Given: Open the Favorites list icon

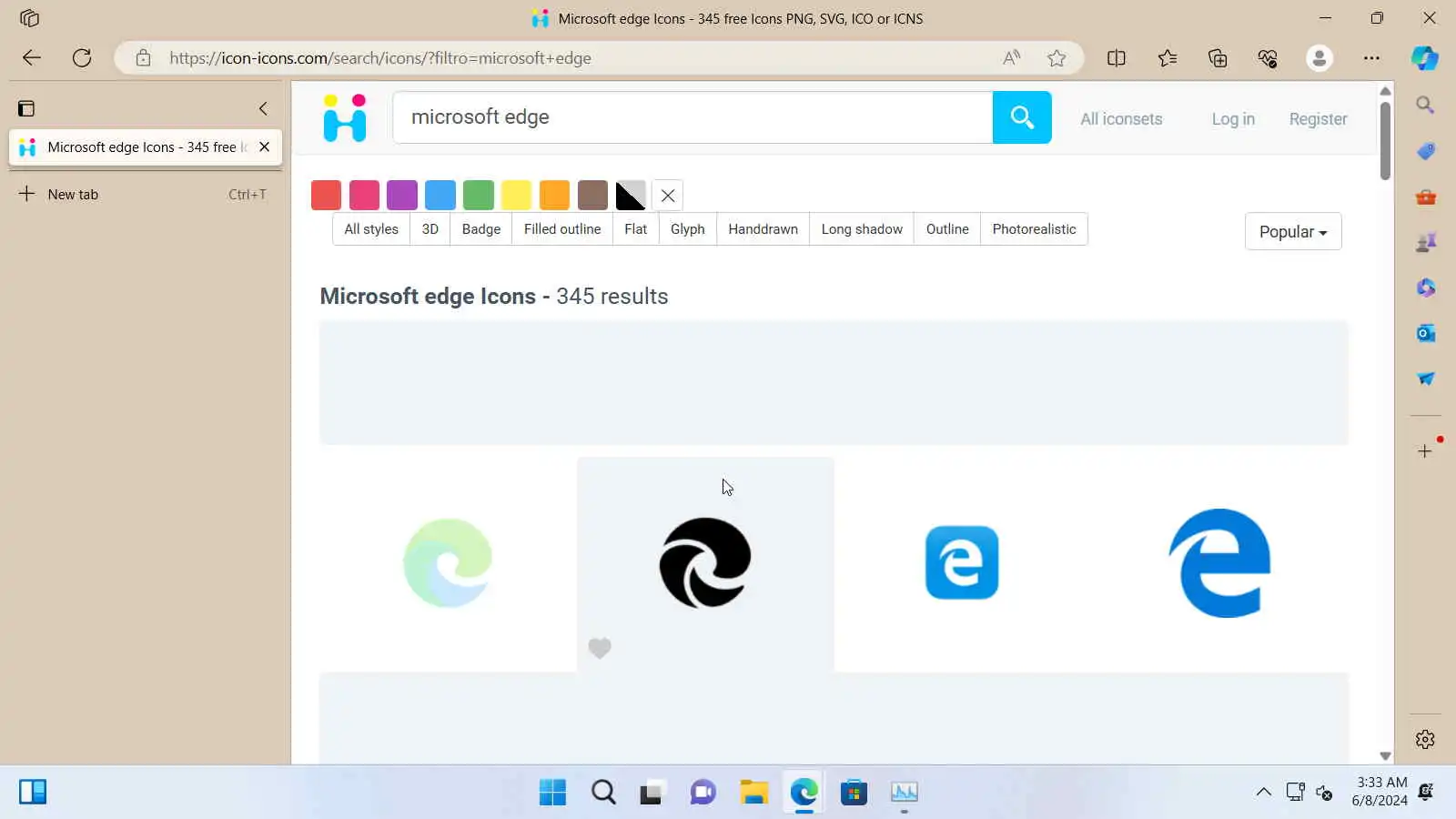Looking at the screenshot, I should [1168, 58].
